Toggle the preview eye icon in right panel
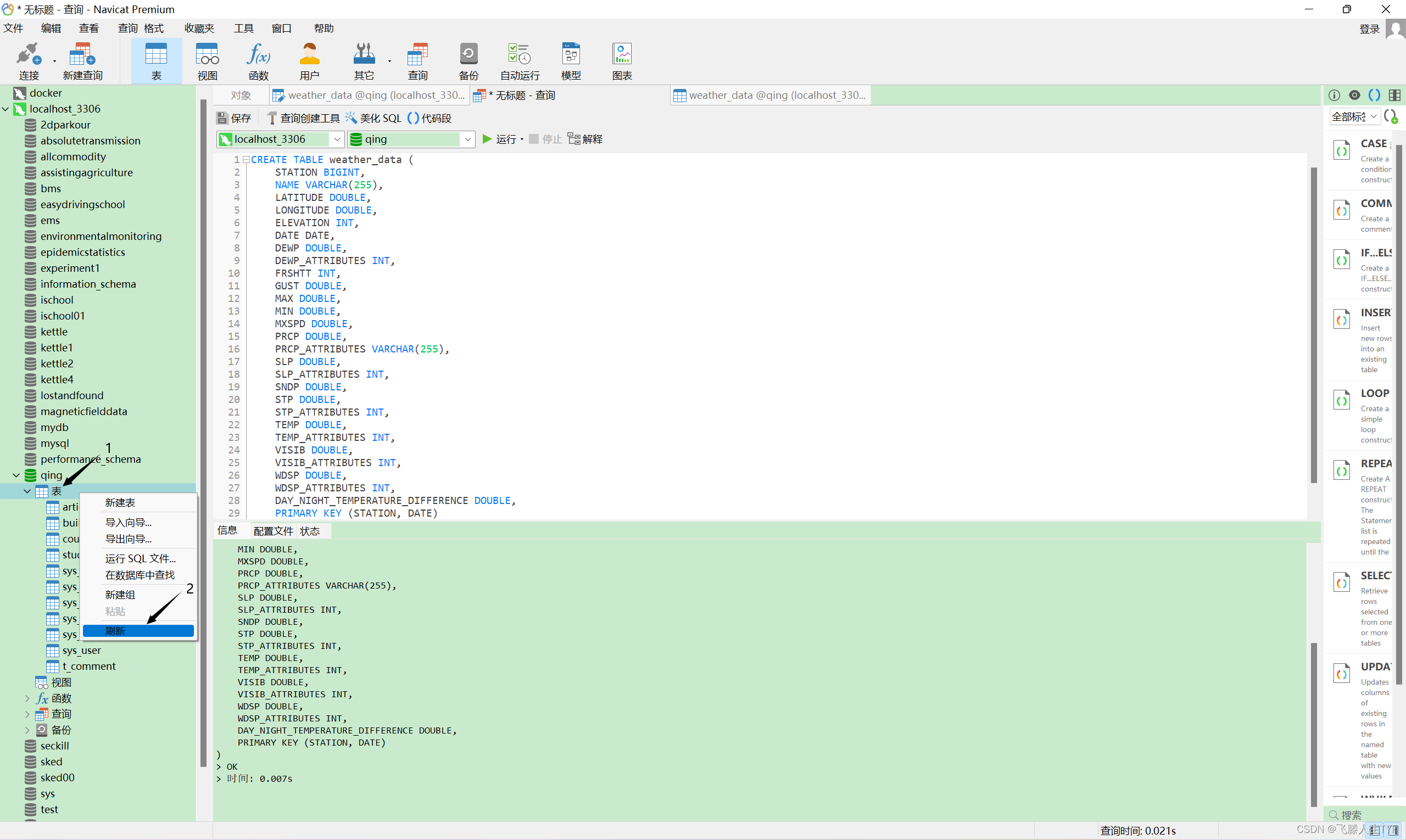The width and height of the screenshot is (1406, 840). pos(1354,95)
